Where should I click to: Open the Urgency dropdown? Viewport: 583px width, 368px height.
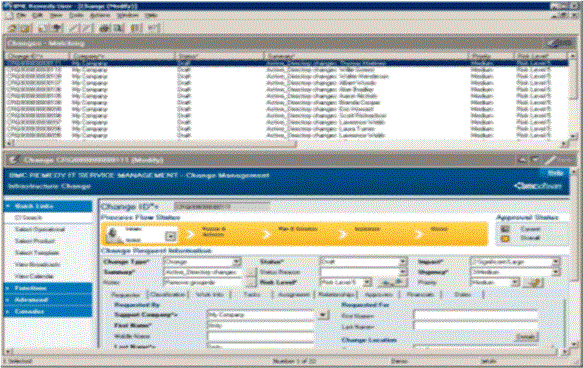555,272
